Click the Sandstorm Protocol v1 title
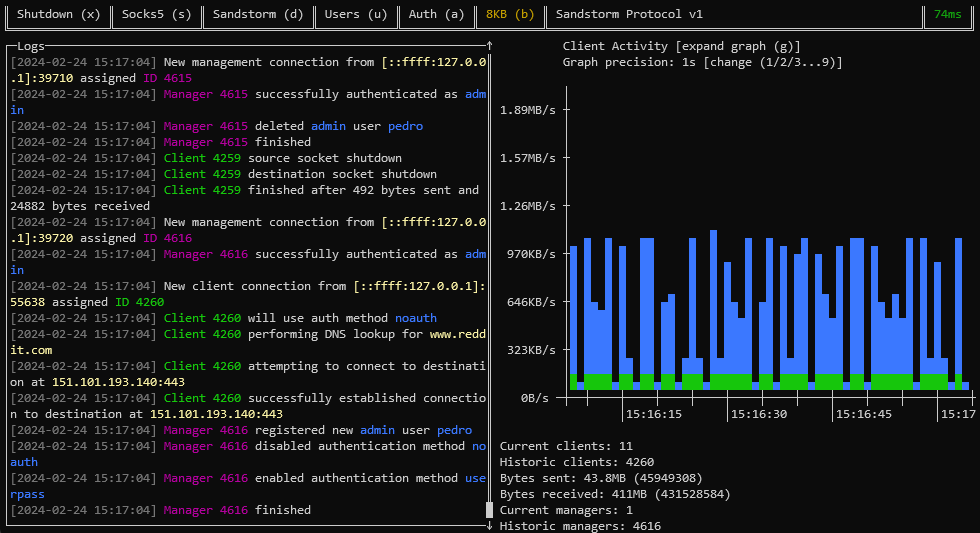Image resolution: width=980 pixels, height=533 pixels. (629, 14)
